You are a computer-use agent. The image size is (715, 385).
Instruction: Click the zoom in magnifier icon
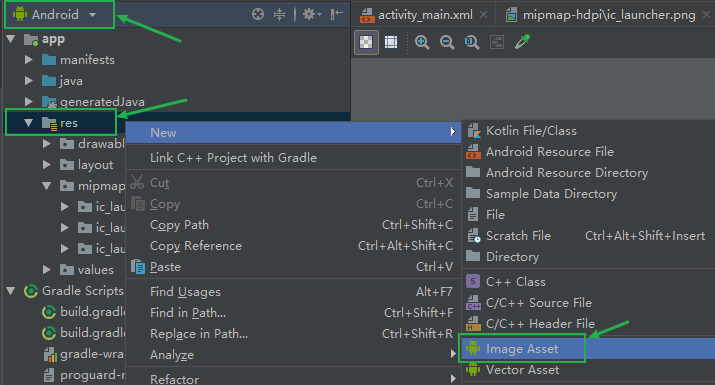422,42
